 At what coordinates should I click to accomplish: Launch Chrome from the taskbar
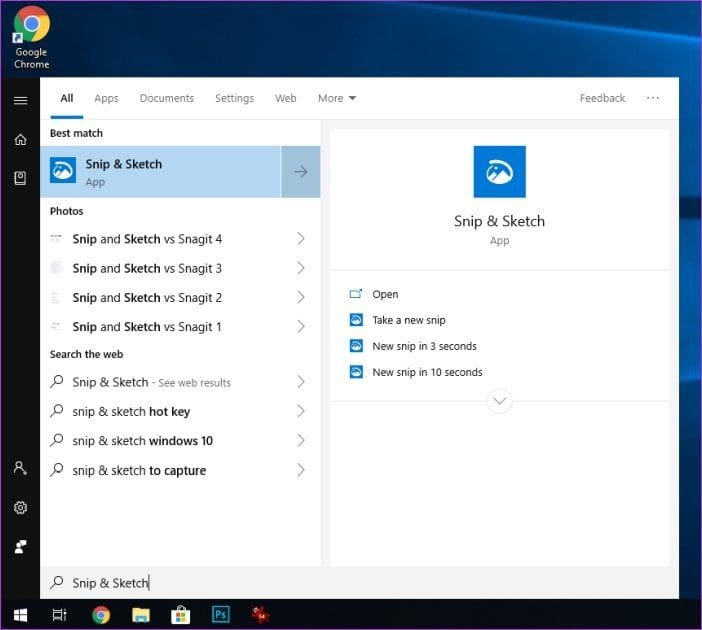(x=101, y=615)
